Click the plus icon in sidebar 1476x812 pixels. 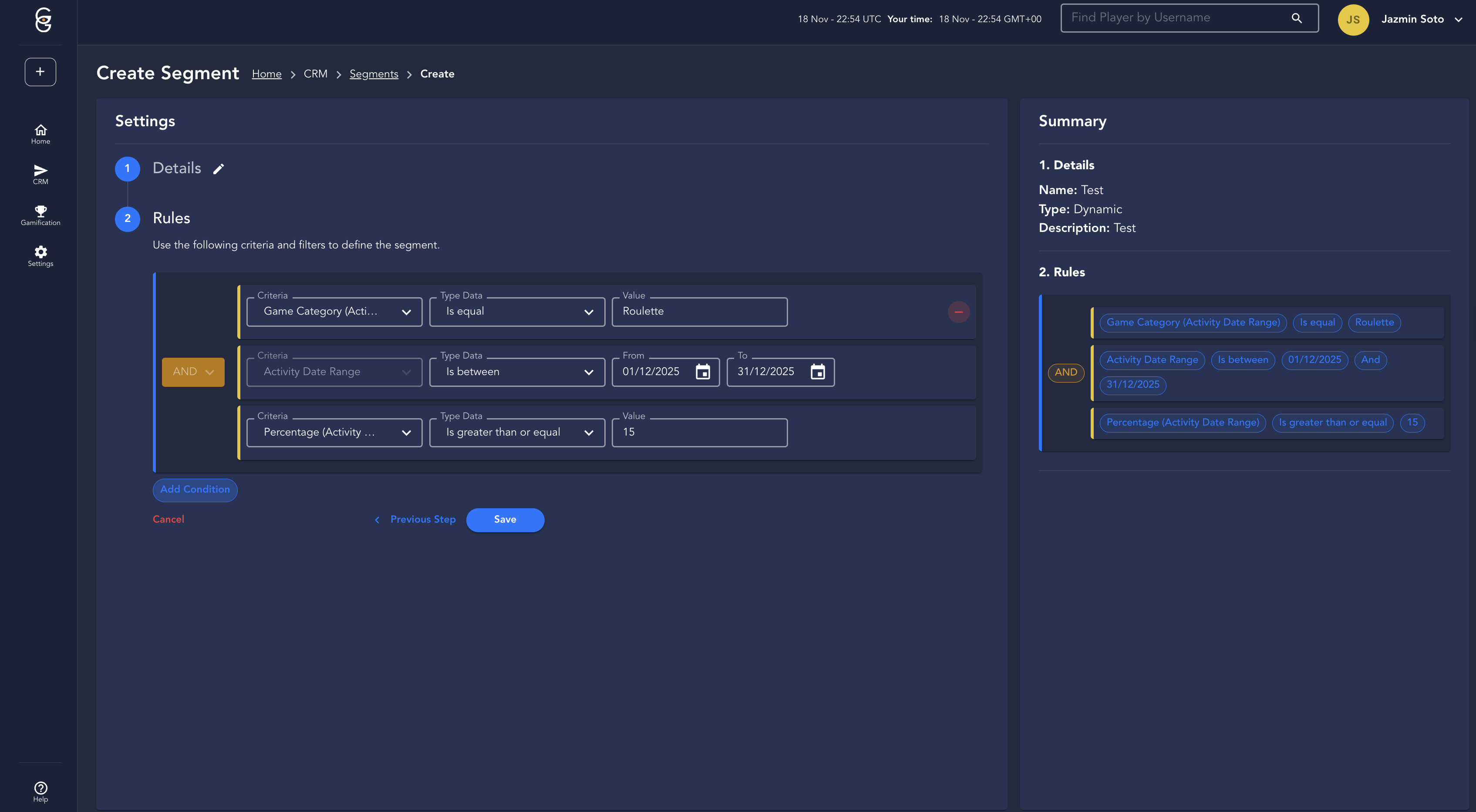(x=40, y=71)
